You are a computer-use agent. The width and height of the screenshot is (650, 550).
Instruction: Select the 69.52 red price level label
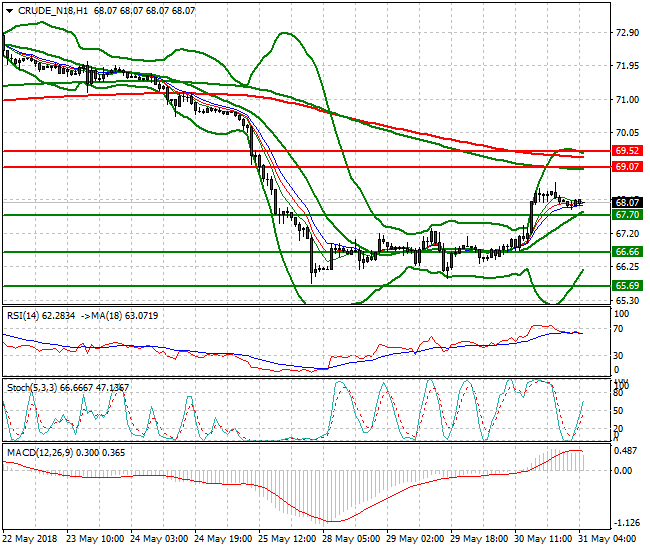pos(627,150)
